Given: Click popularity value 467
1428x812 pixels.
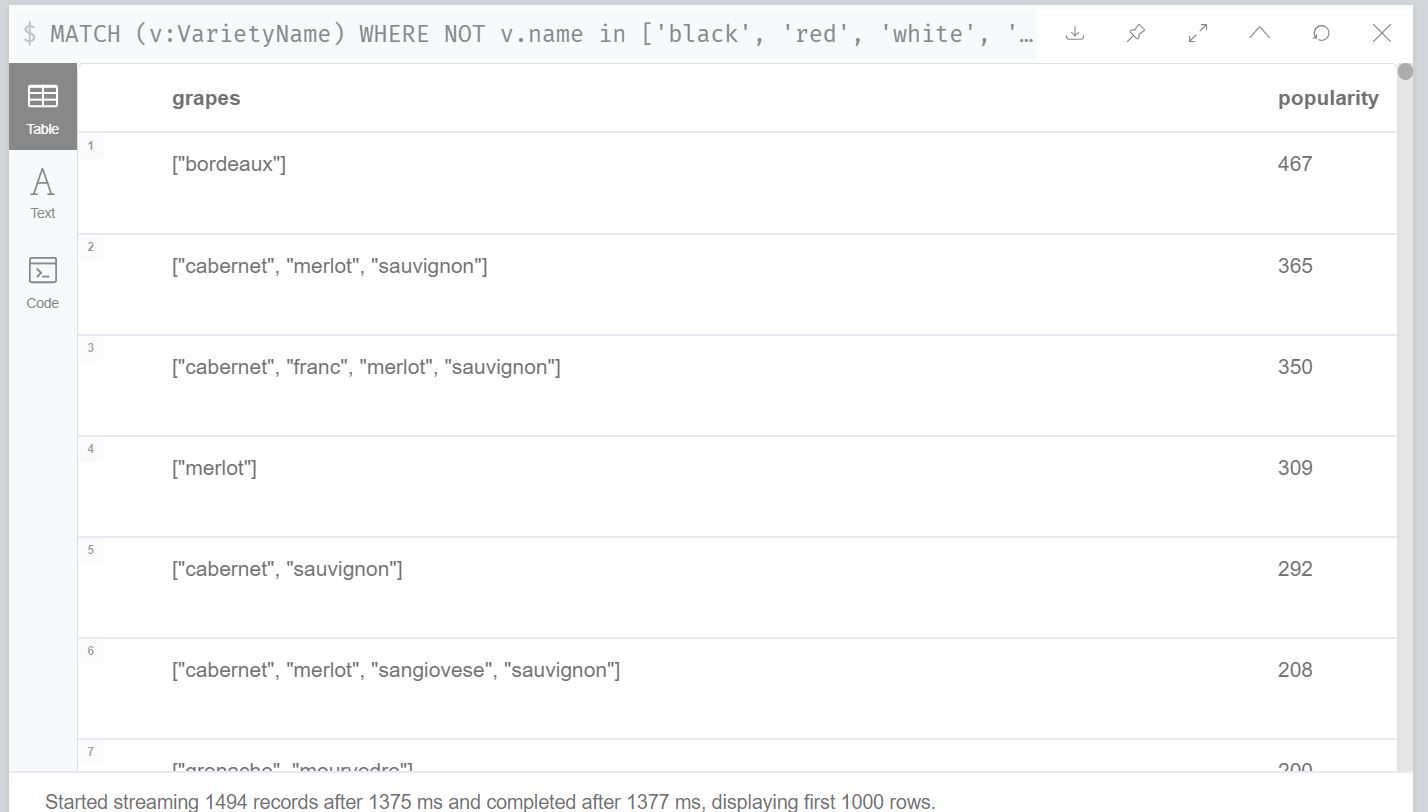Looking at the screenshot, I should [x=1295, y=164].
